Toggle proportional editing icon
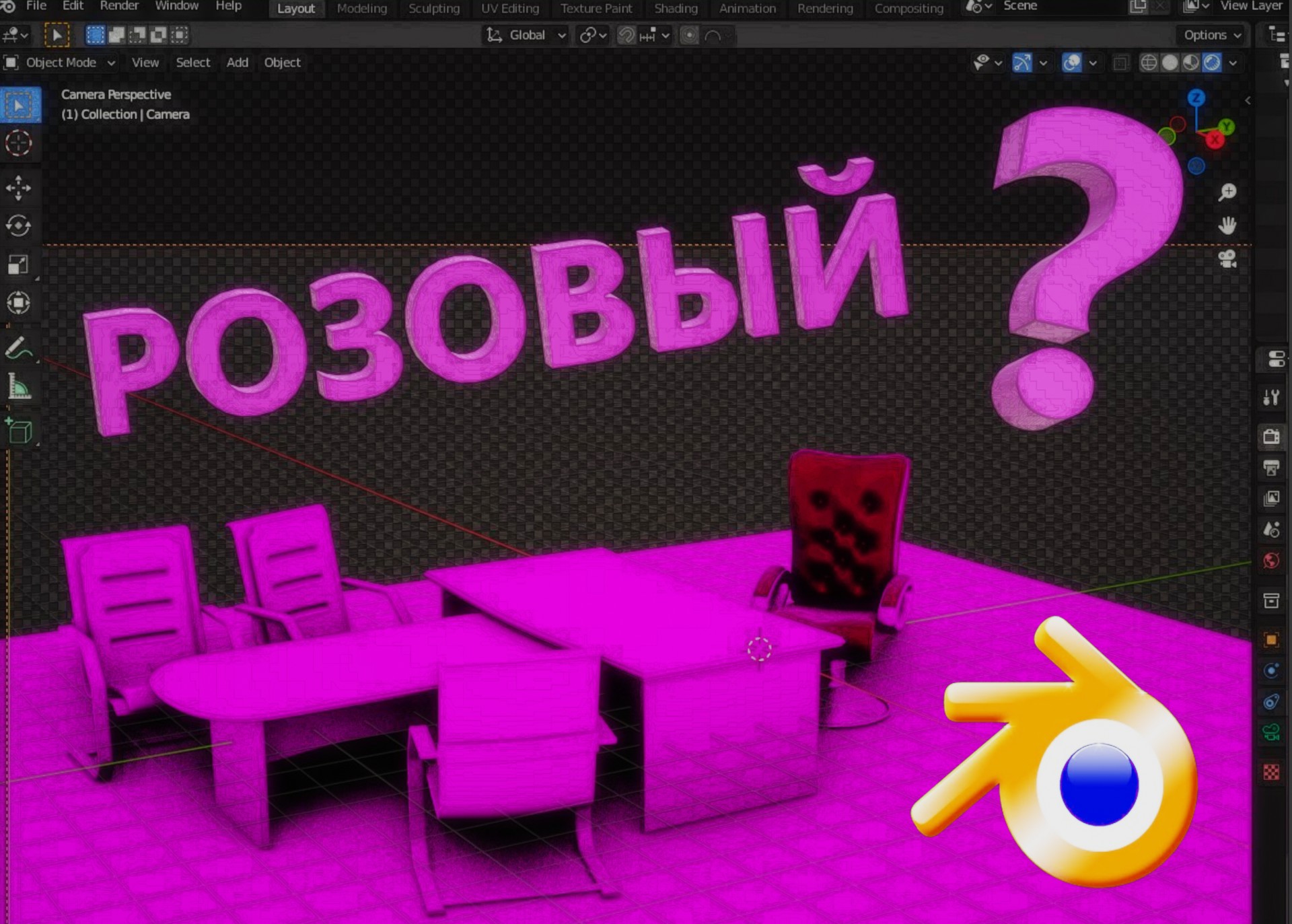The width and height of the screenshot is (1292, 924). 689,35
